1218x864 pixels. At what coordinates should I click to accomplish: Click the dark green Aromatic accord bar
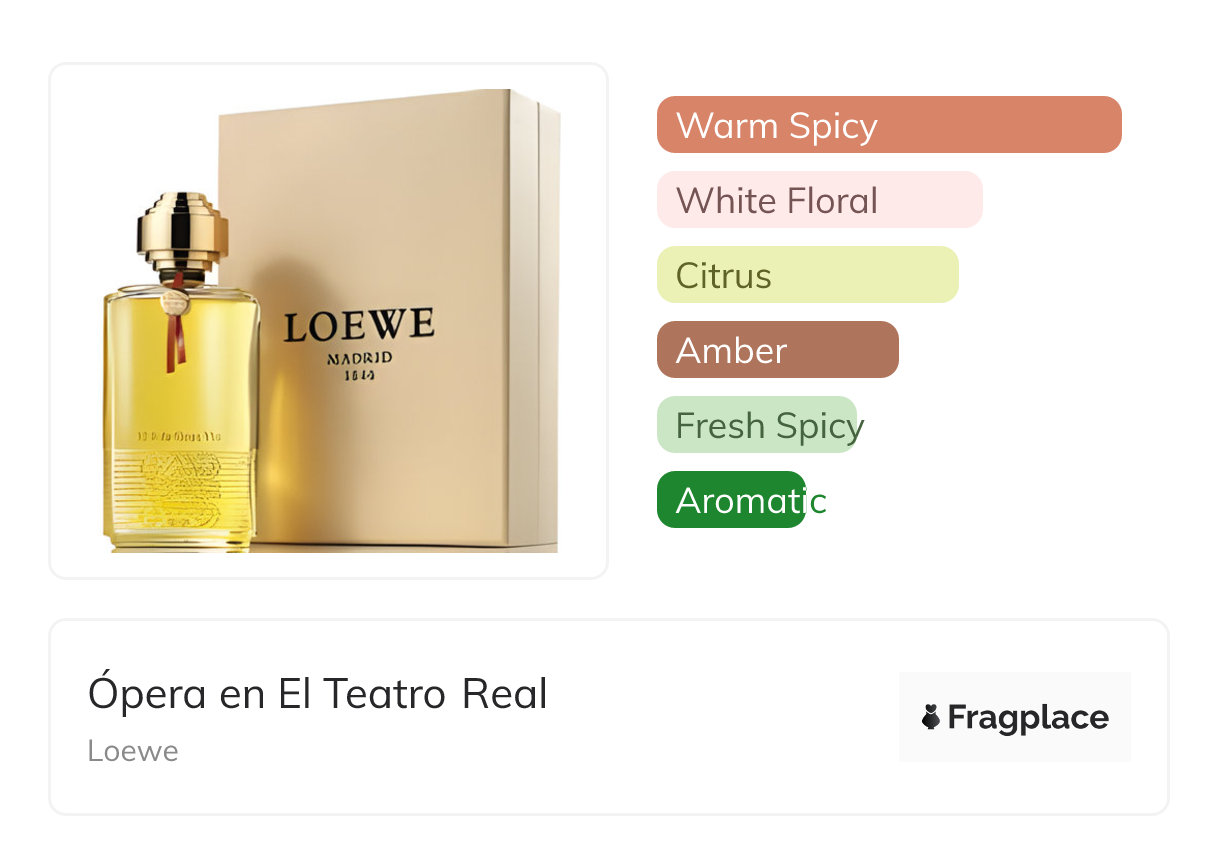(731, 500)
